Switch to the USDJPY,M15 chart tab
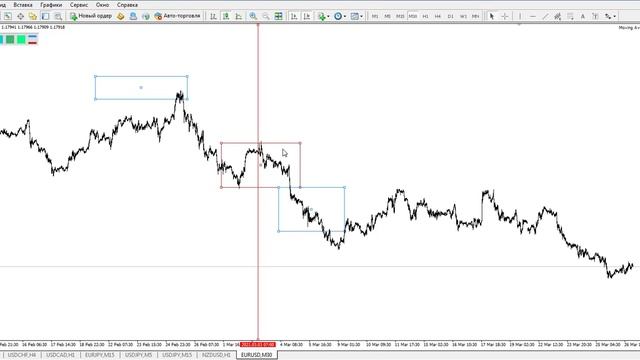Image resolution: width=640 pixels, height=360 pixels. (x=177, y=355)
